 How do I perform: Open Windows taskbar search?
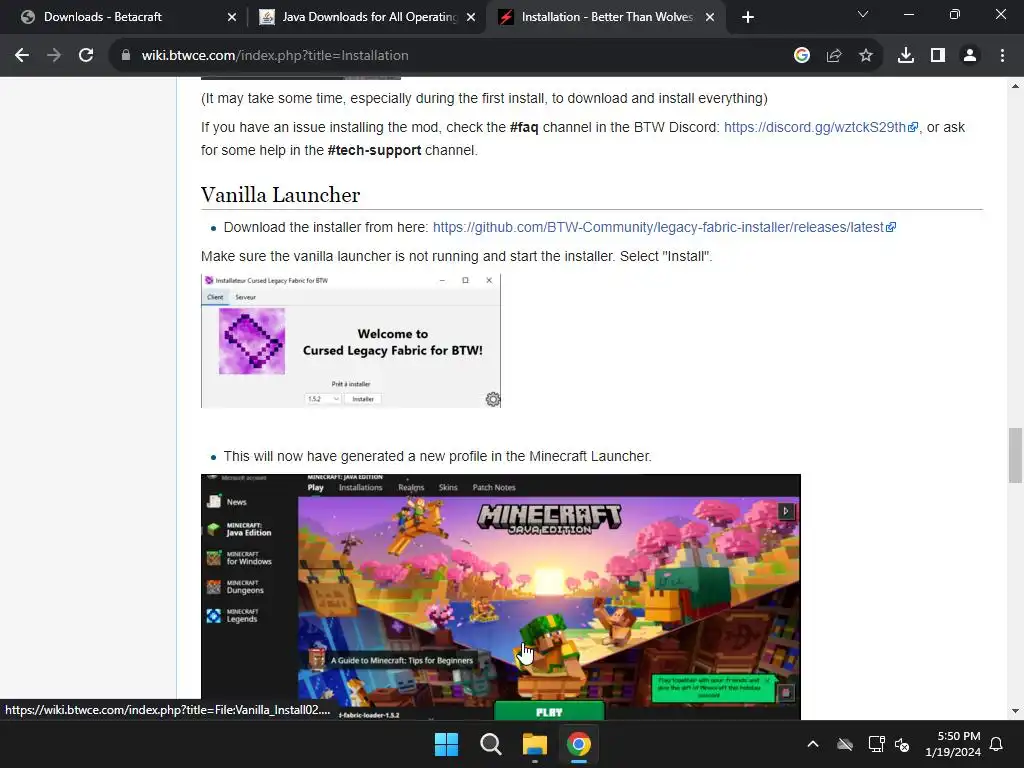[x=490, y=744]
